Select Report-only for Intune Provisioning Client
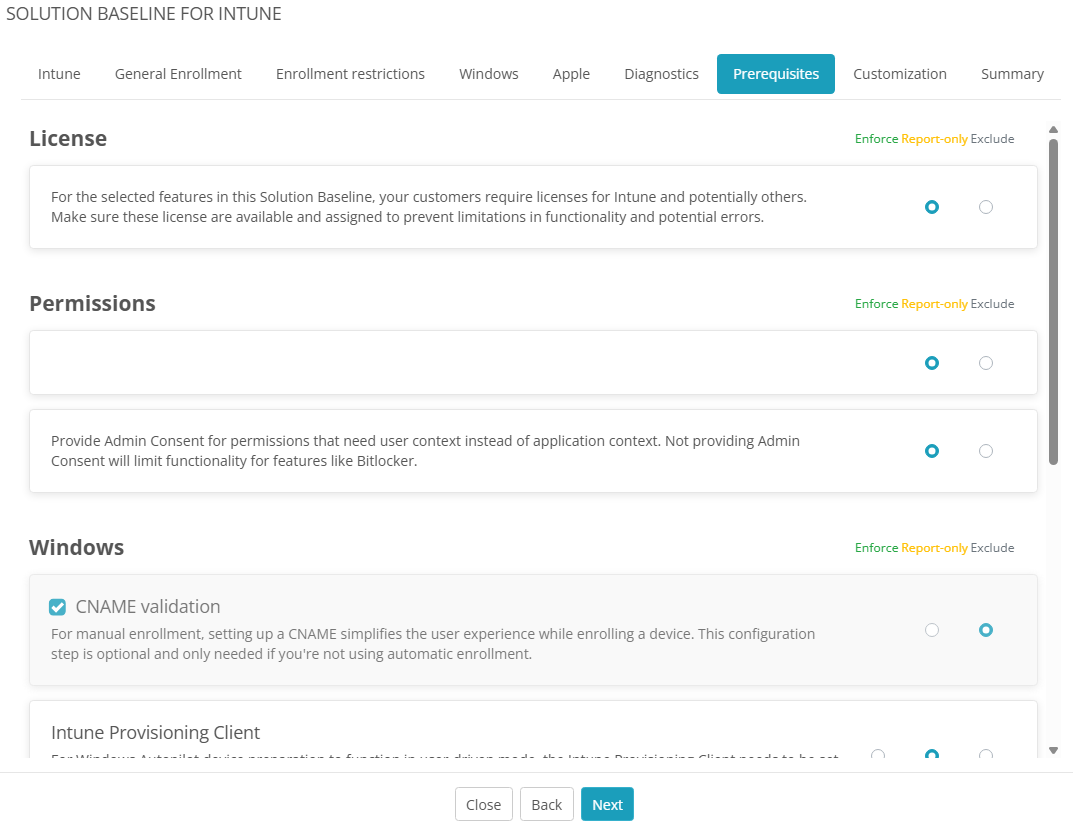Image resolution: width=1073 pixels, height=827 pixels. (932, 754)
